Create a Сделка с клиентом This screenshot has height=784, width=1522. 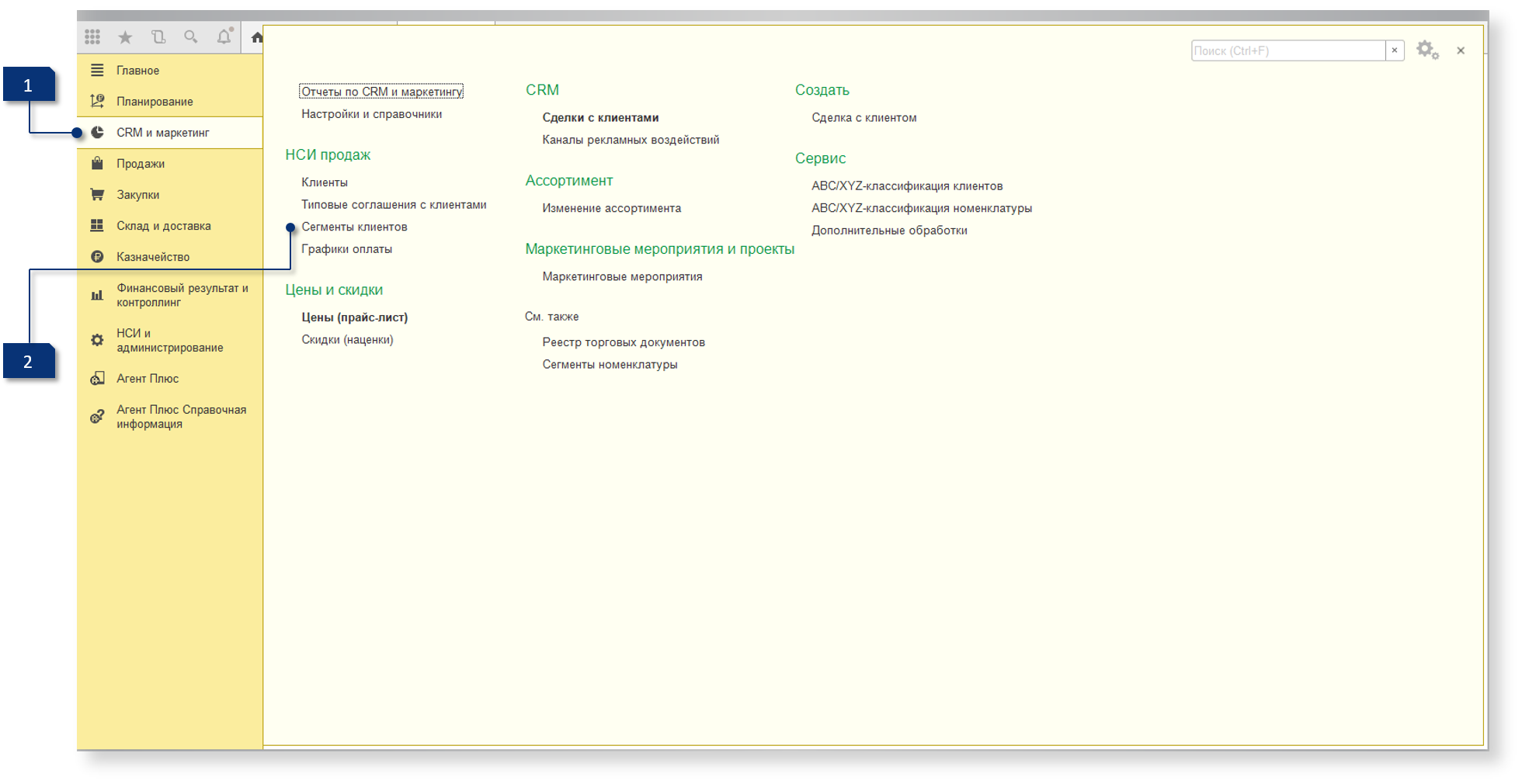864,118
